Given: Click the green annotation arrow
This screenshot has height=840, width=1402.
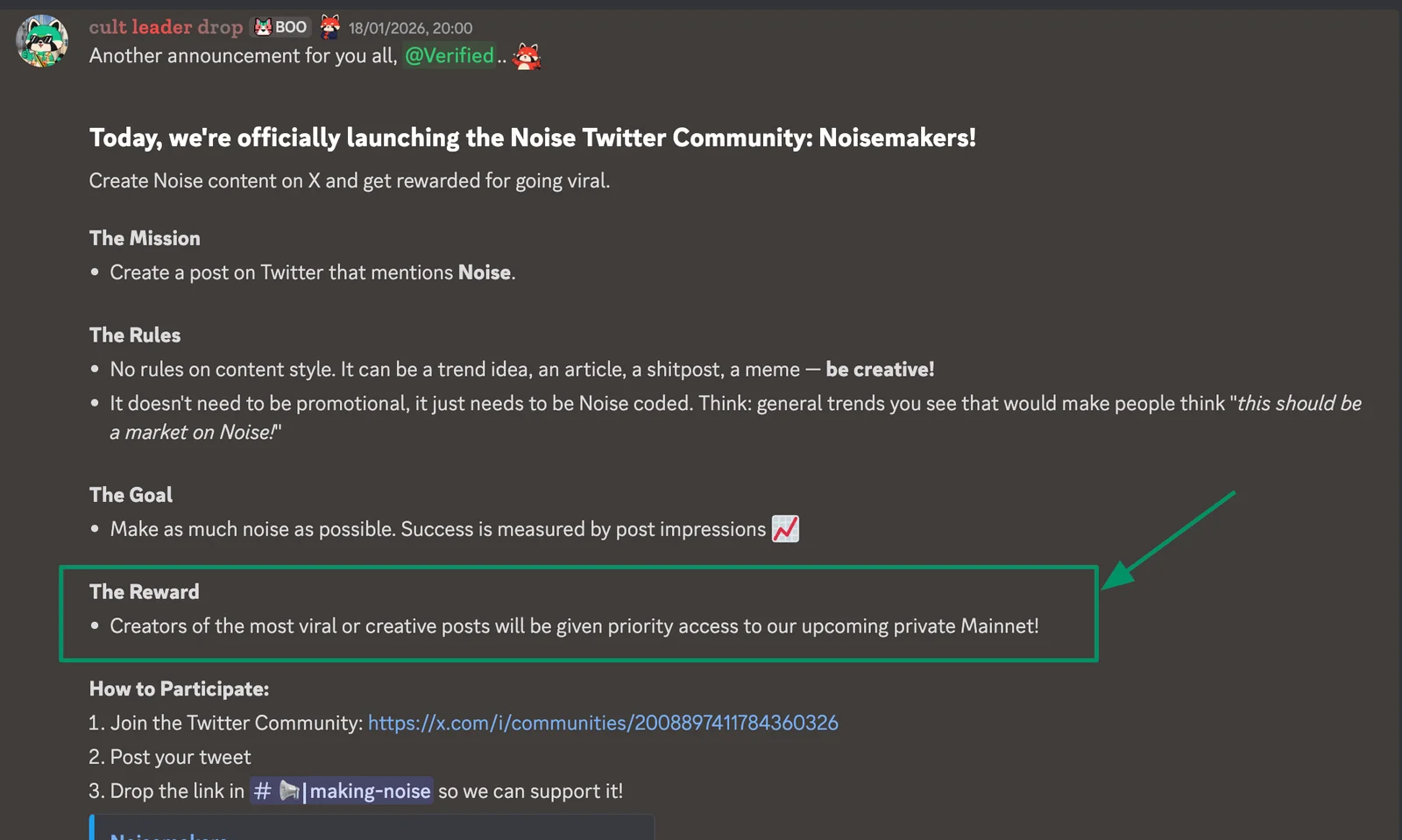Looking at the screenshot, I should click(1168, 540).
